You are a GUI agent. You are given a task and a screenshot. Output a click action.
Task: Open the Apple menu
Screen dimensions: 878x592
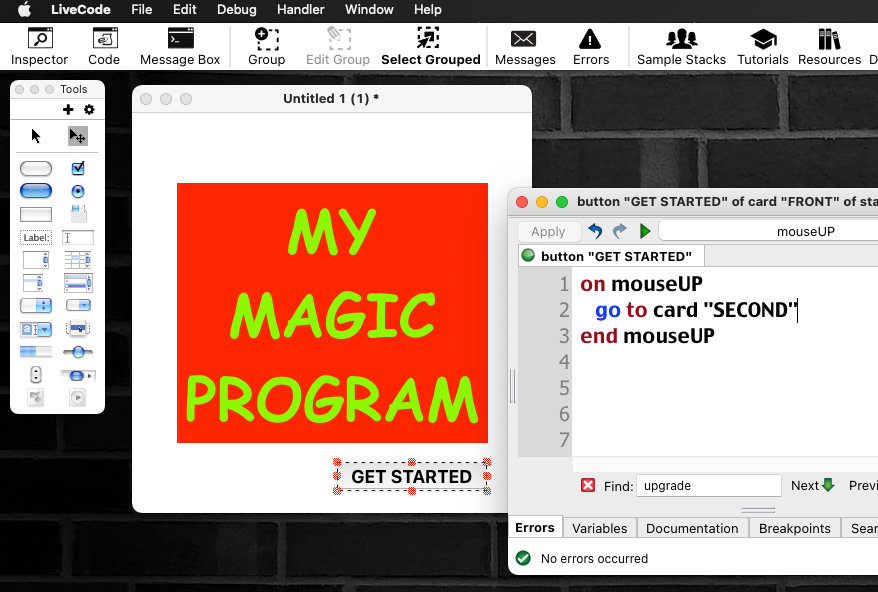click(x=25, y=10)
